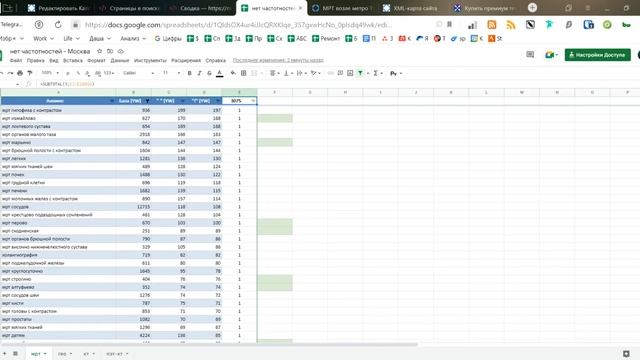Toggle bold formatting

189,73
